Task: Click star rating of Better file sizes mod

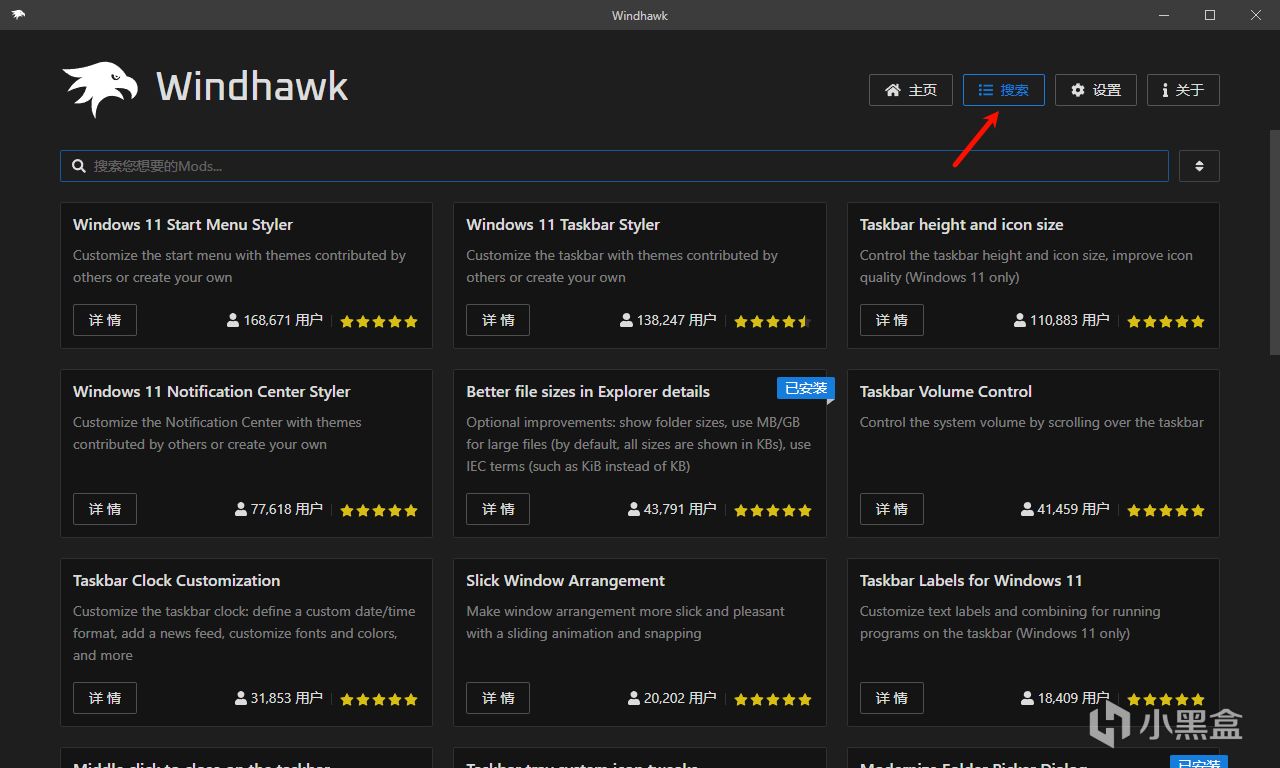Action: (x=772, y=510)
